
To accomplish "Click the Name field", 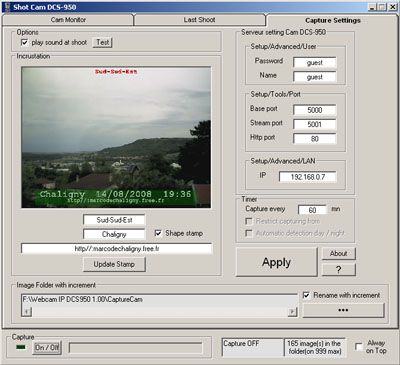I will click(x=315, y=77).
